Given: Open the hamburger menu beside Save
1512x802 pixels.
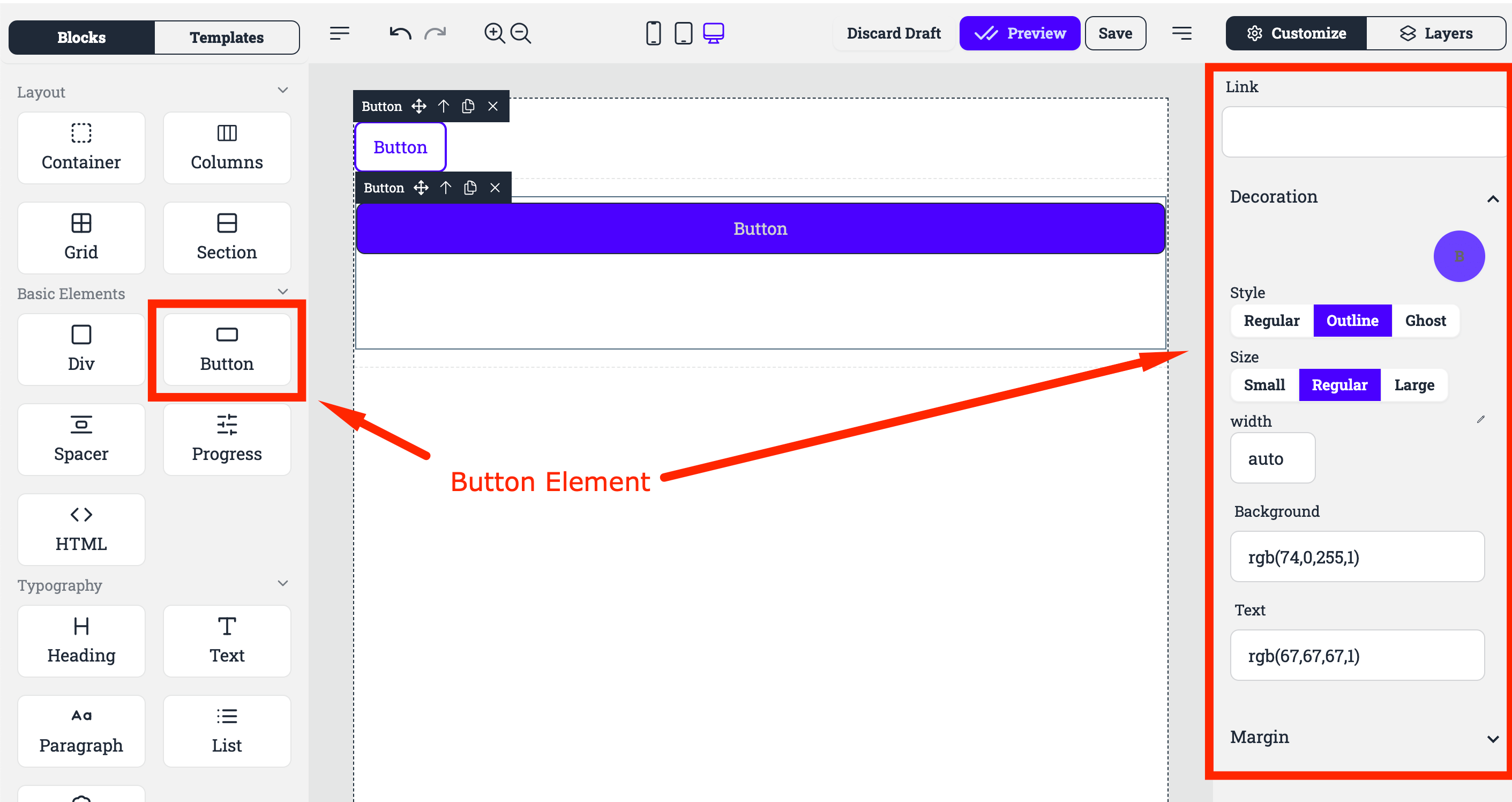Looking at the screenshot, I should point(1181,33).
